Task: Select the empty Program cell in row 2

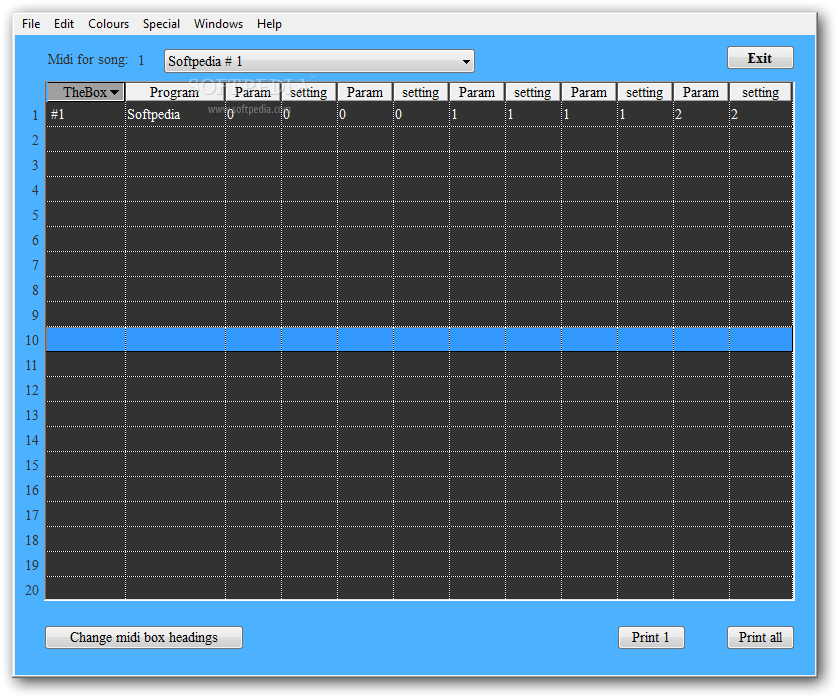Action: click(175, 139)
